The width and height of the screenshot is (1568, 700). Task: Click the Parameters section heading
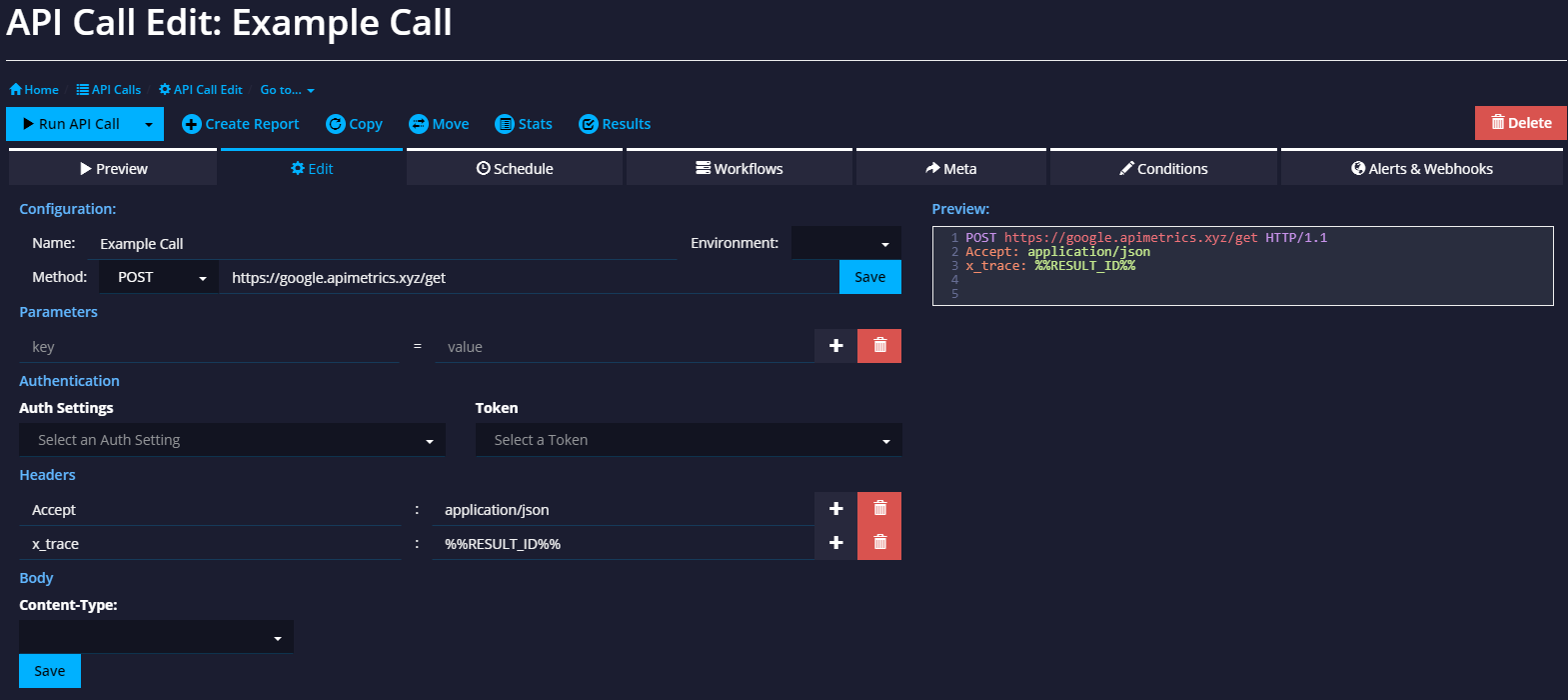pos(58,312)
